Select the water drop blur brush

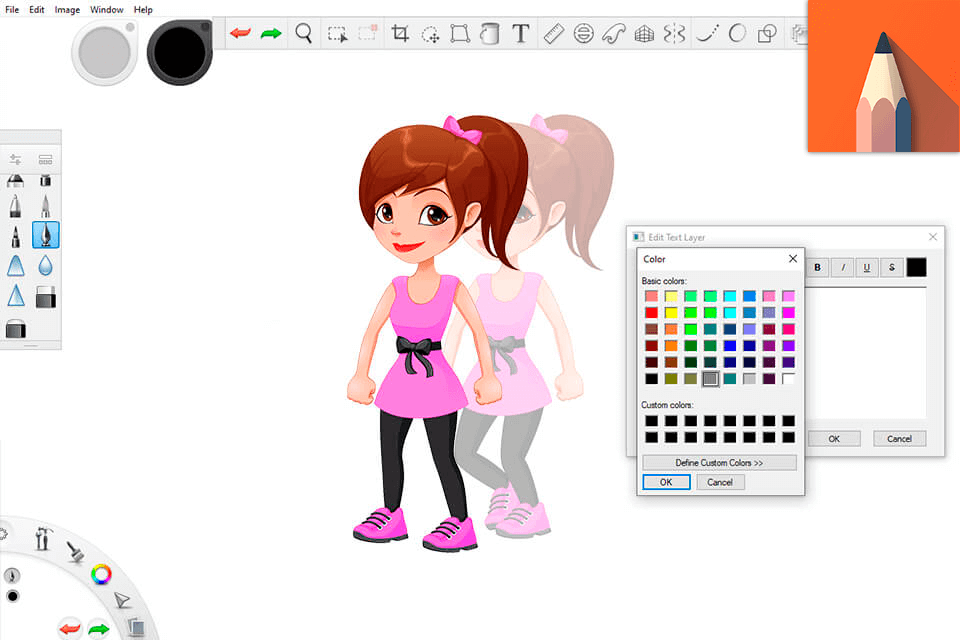(45, 265)
